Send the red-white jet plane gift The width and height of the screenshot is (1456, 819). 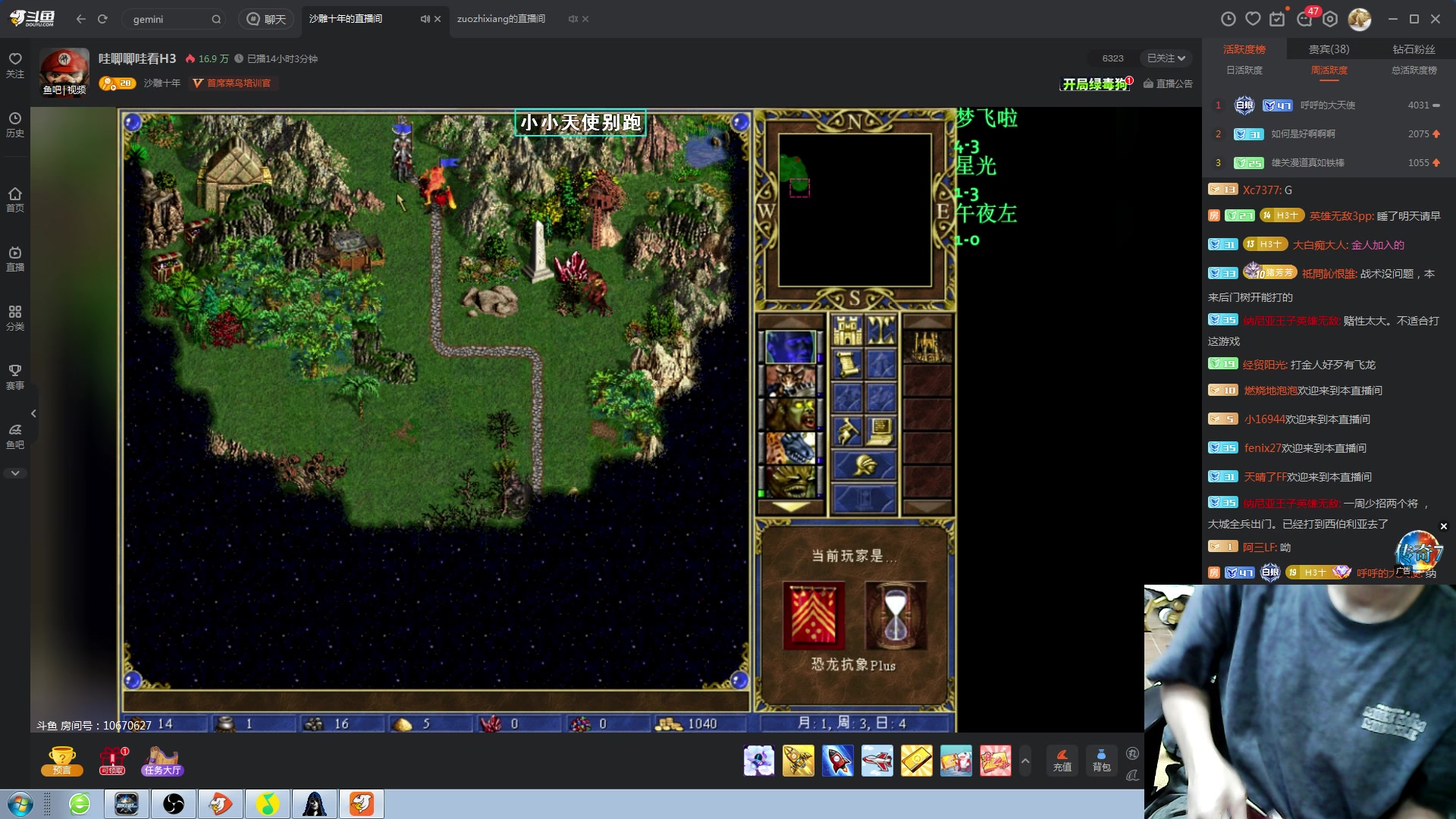[877, 761]
